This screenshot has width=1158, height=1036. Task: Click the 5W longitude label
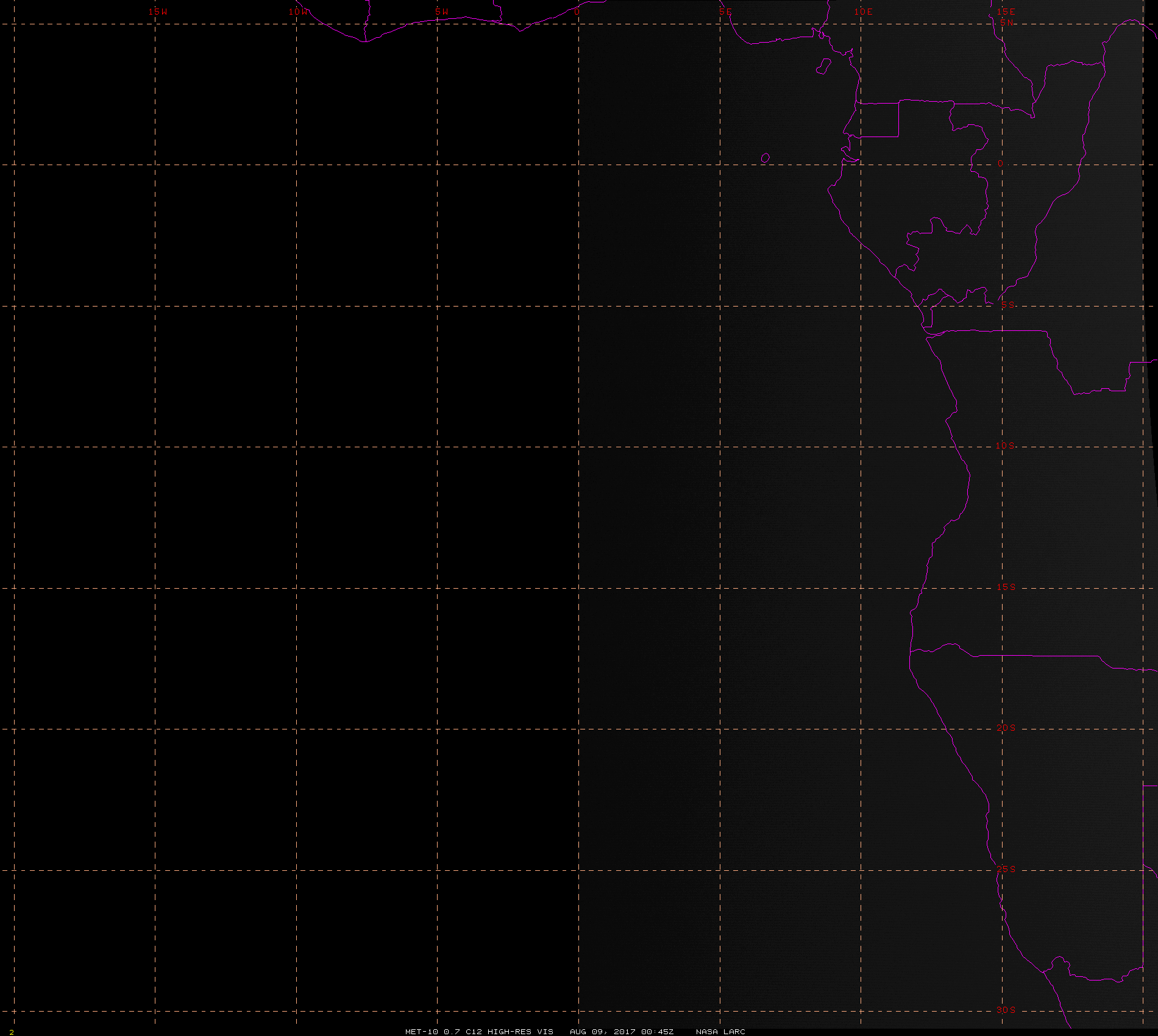(442, 12)
